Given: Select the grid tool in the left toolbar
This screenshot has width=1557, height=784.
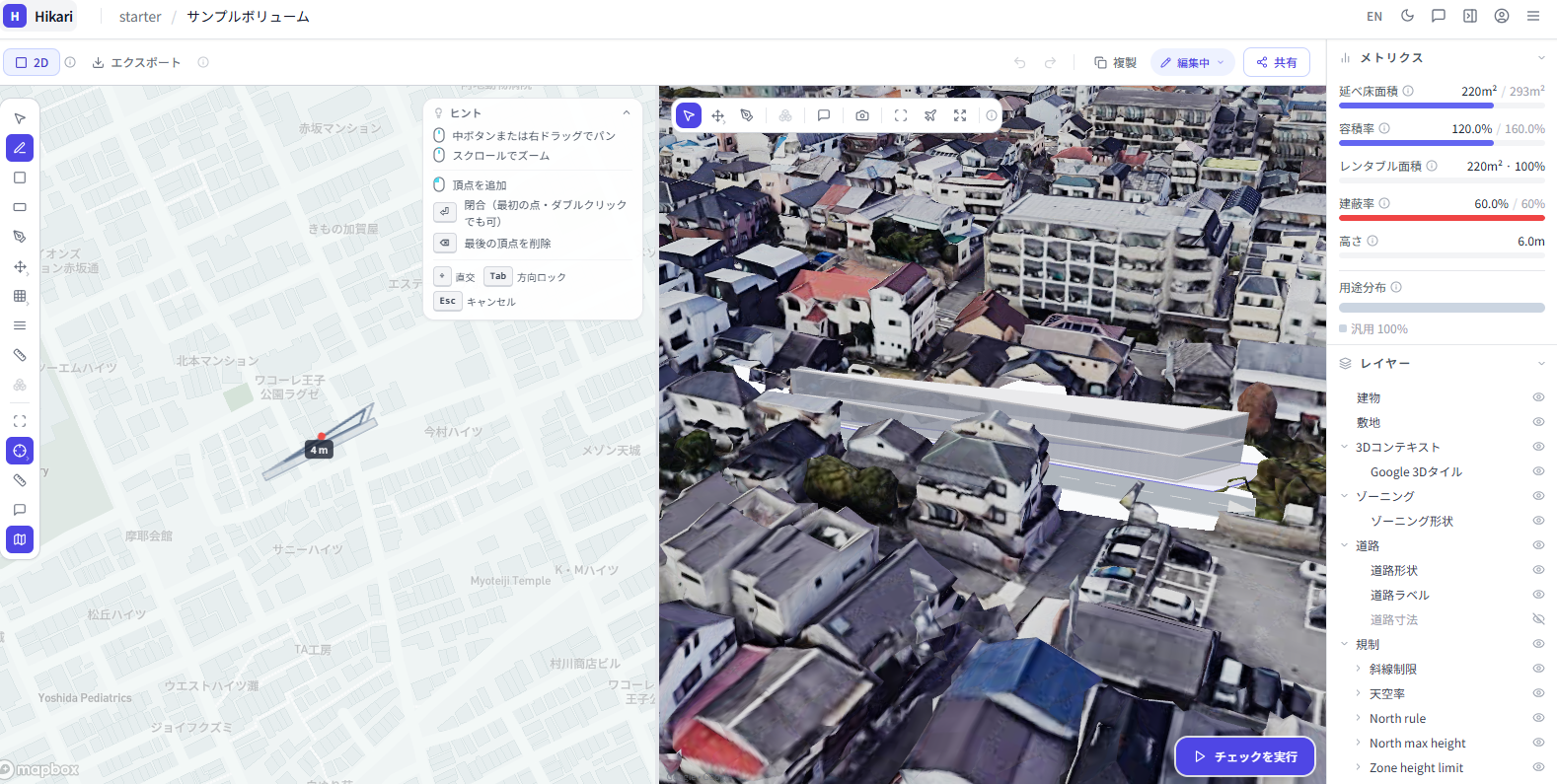Looking at the screenshot, I should 20,296.
